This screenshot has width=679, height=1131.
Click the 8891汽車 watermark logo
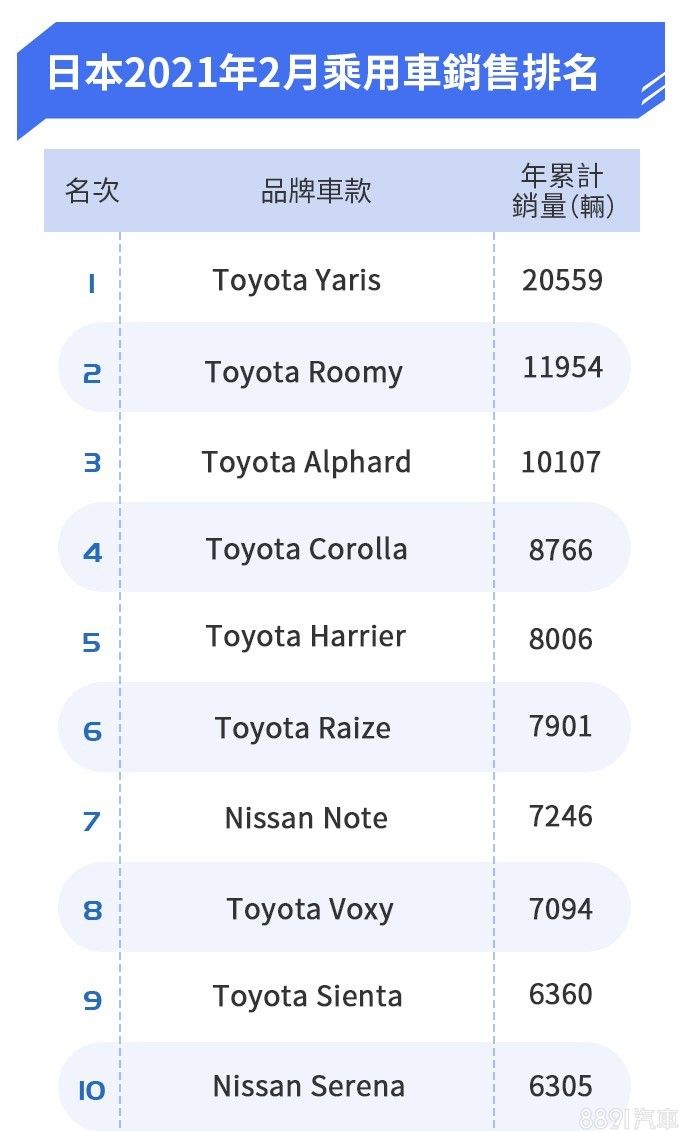(x=629, y=1117)
